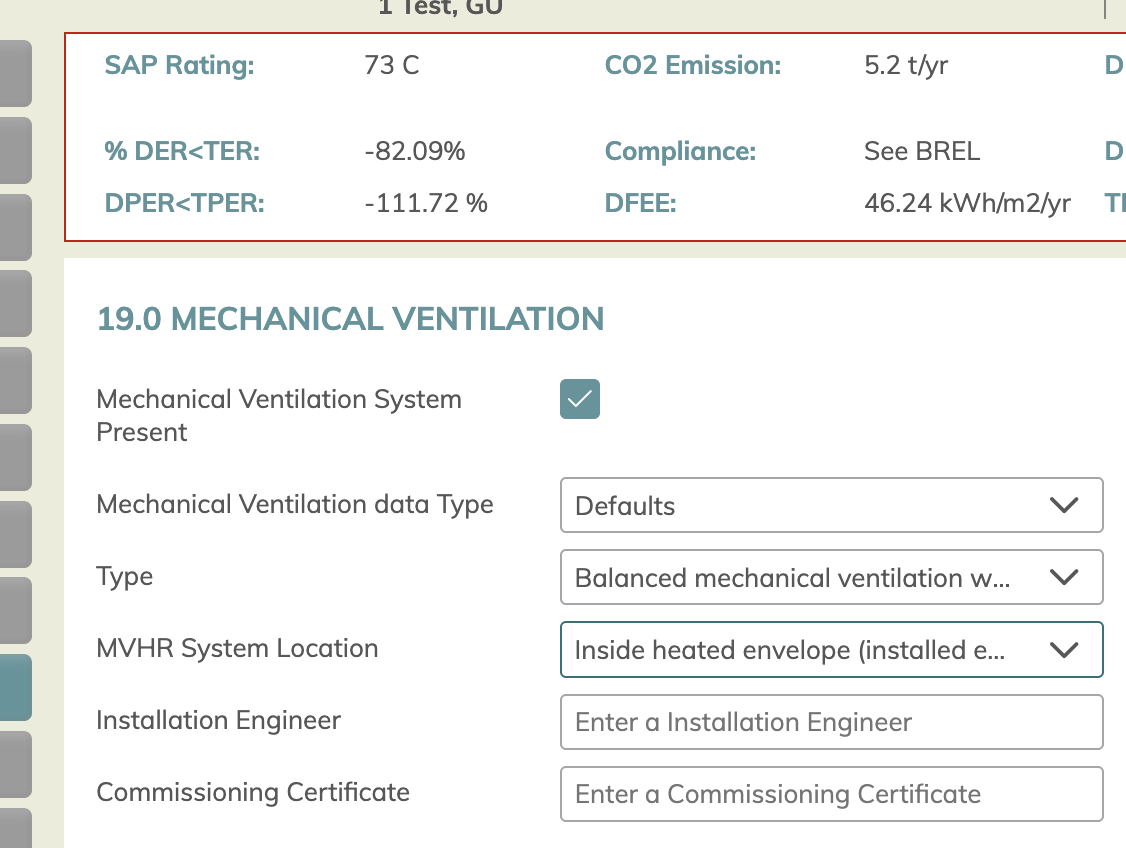
Task: Focus the Commissioning Certificate text field
Action: pos(832,794)
